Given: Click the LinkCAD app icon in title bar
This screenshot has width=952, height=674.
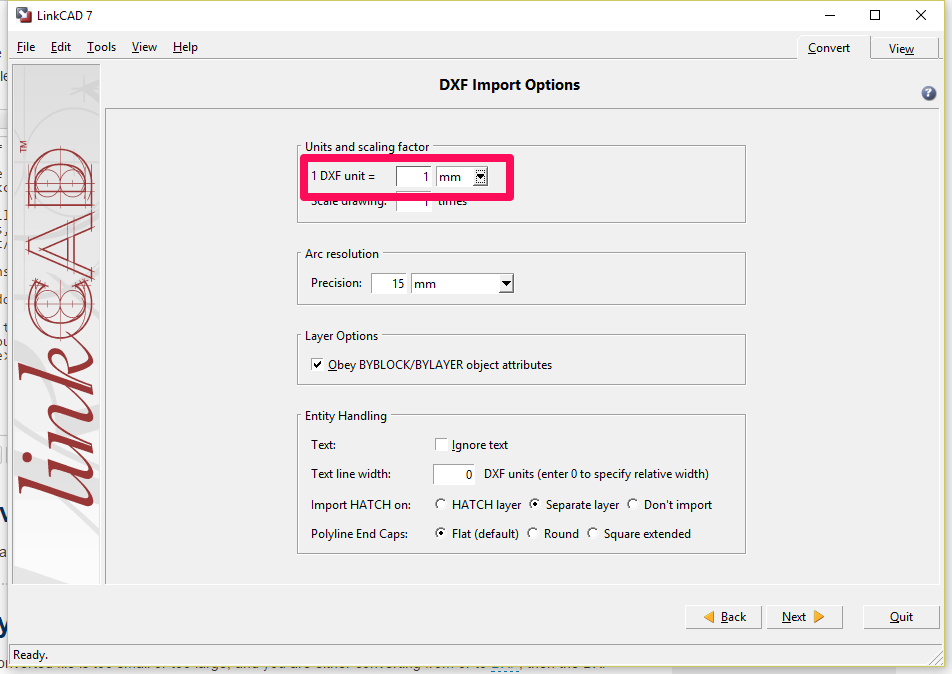Looking at the screenshot, I should click(23, 15).
